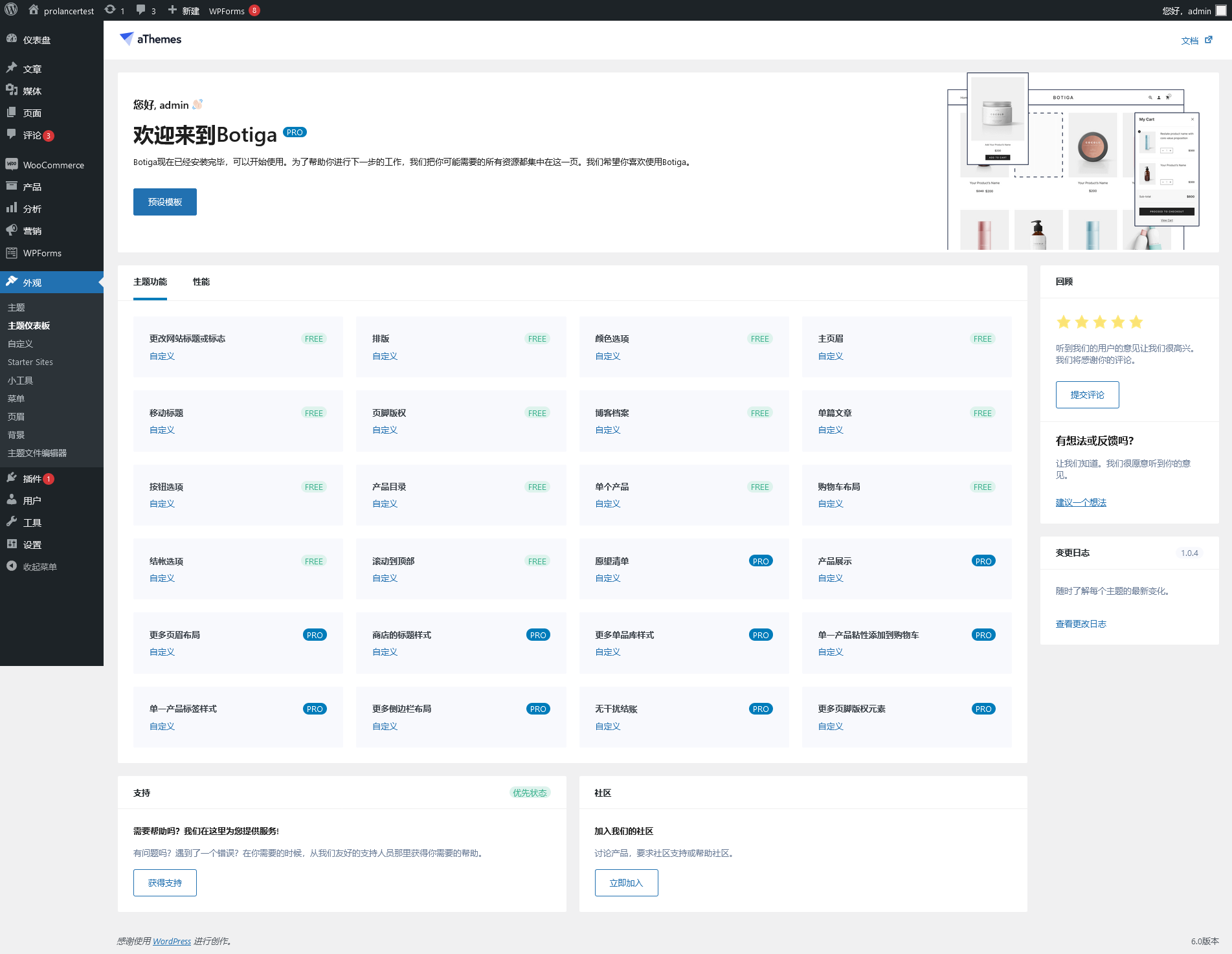
Task: Click the Botiga theme preview image
Action: point(1073,161)
